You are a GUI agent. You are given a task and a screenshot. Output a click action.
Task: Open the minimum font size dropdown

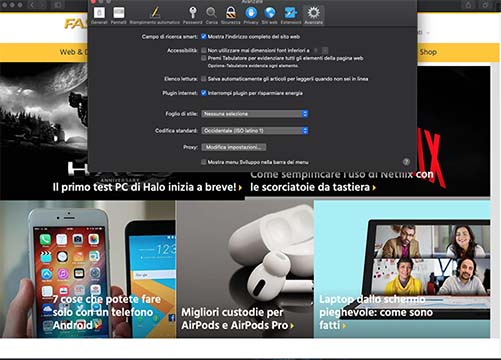[x=321, y=51]
